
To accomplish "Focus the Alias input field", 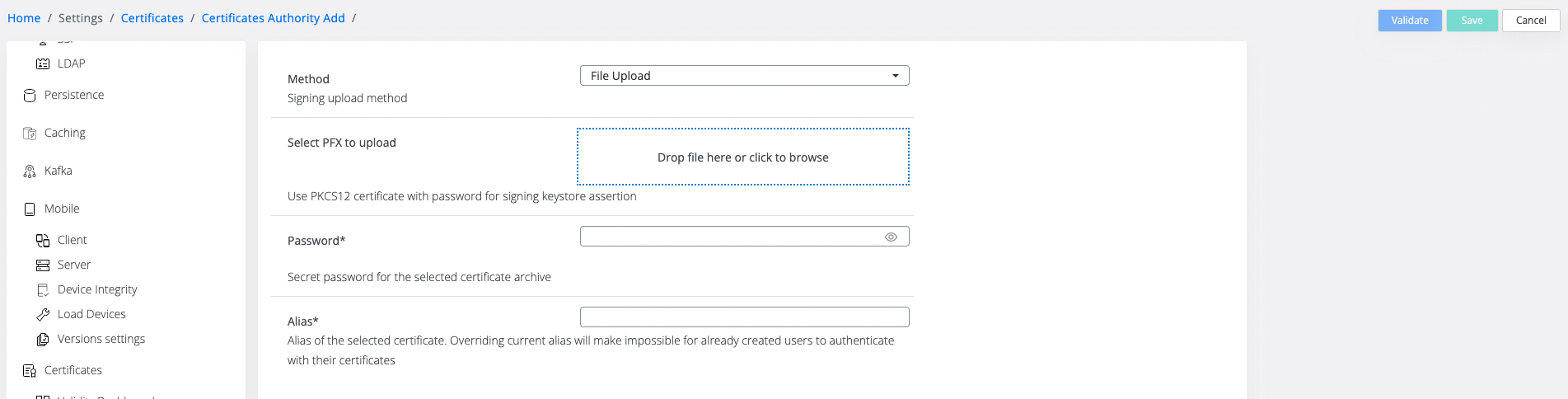I will pos(744,317).
